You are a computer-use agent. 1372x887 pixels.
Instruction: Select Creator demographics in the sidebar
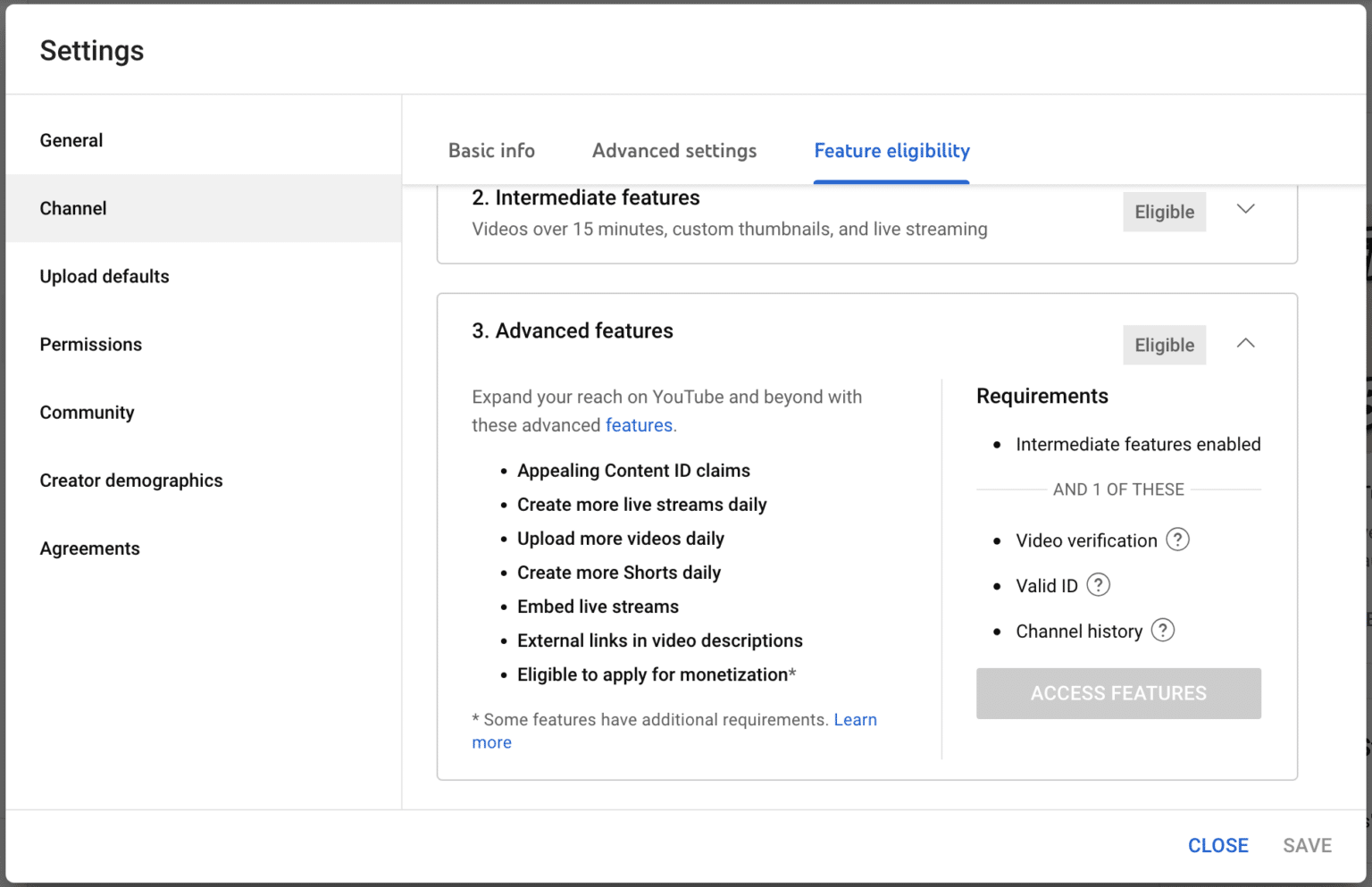pyautogui.click(x=131, y=480)
